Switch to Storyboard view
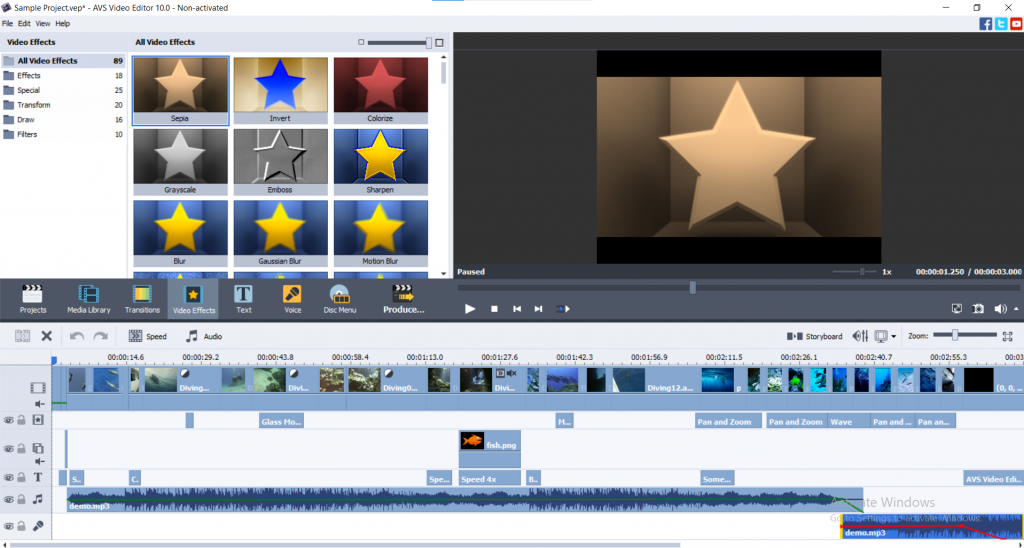The height and width of the screenshot is (548, 1024). [814, 336]
